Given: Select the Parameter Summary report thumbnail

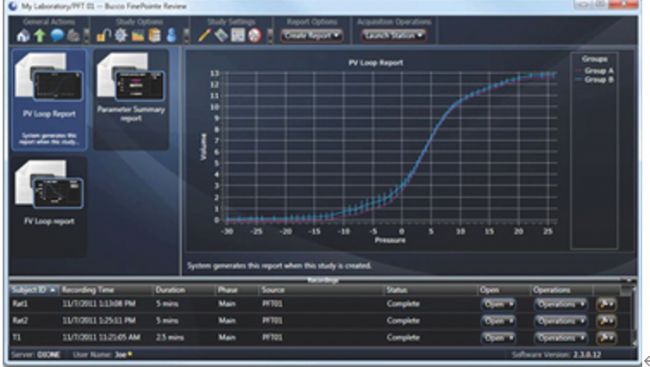Looking at the screenshot, I should tap(131, 100).
